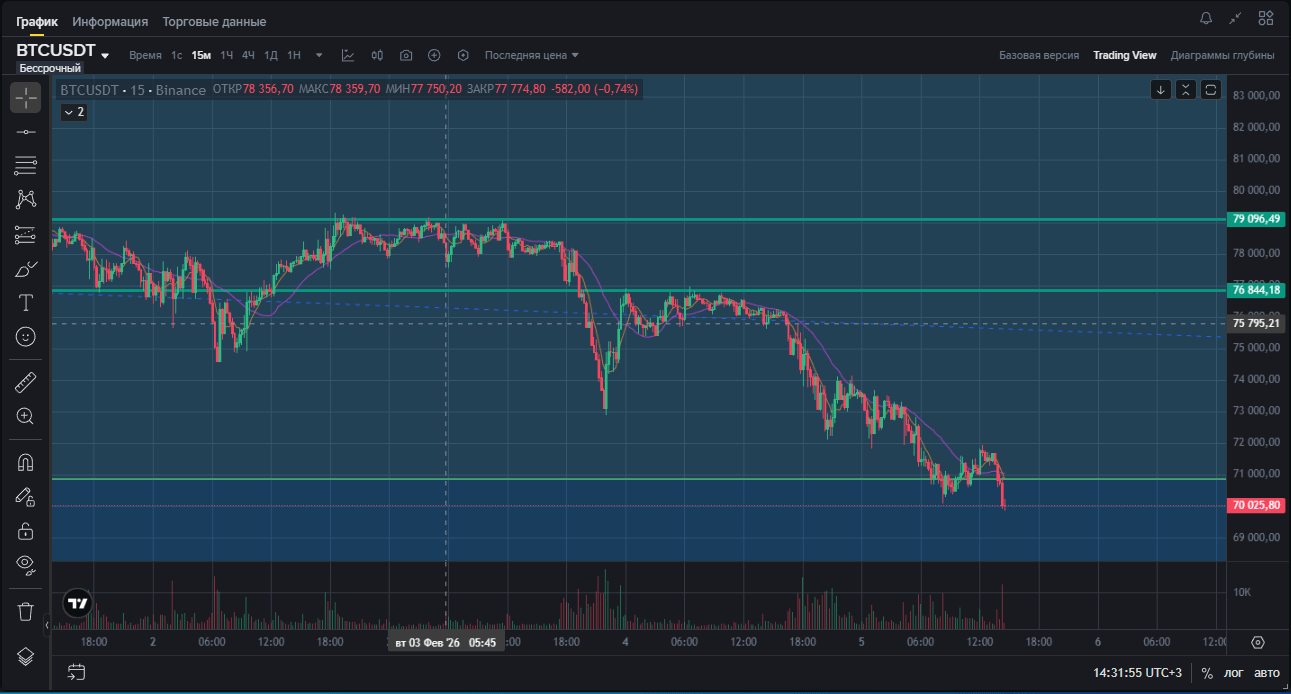Screen dimensions: 1291x694
Task: Open the emoji icons tool
Action: 26,337
